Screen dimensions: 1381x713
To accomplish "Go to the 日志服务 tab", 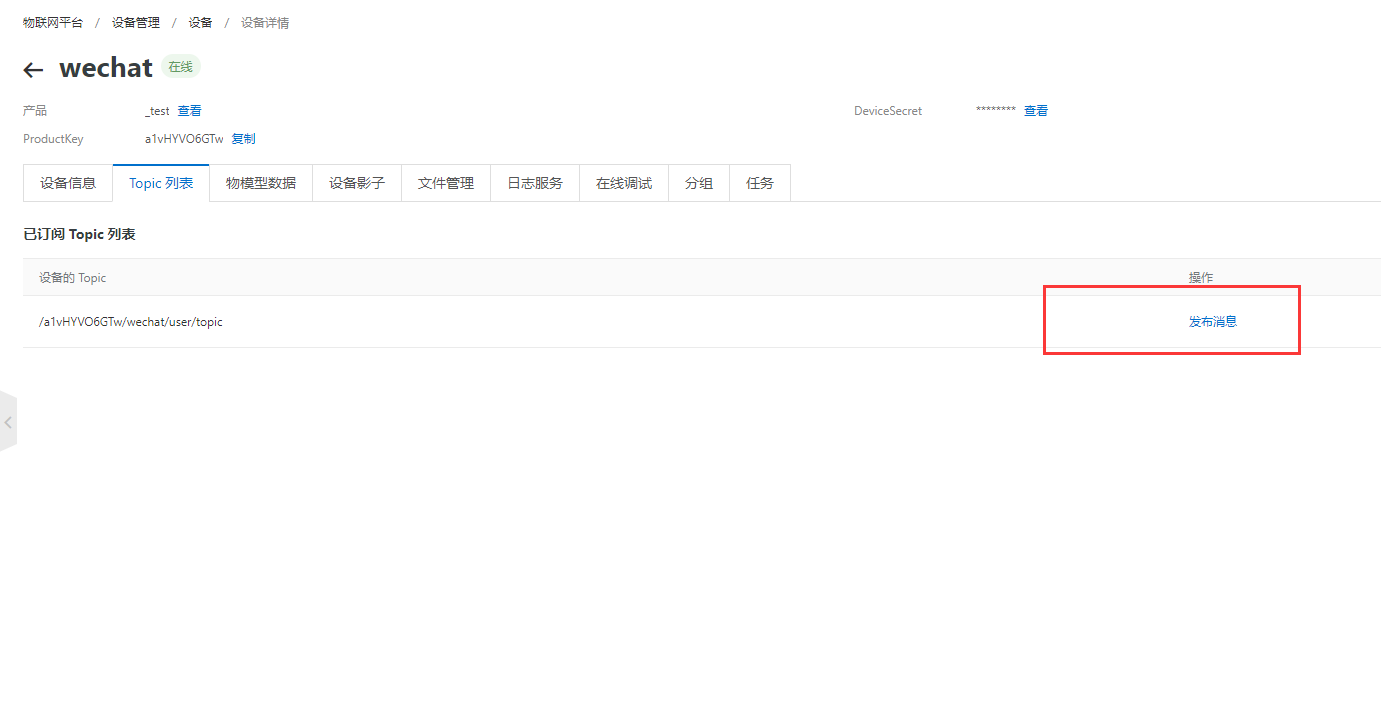I will (x=534, y=183).
